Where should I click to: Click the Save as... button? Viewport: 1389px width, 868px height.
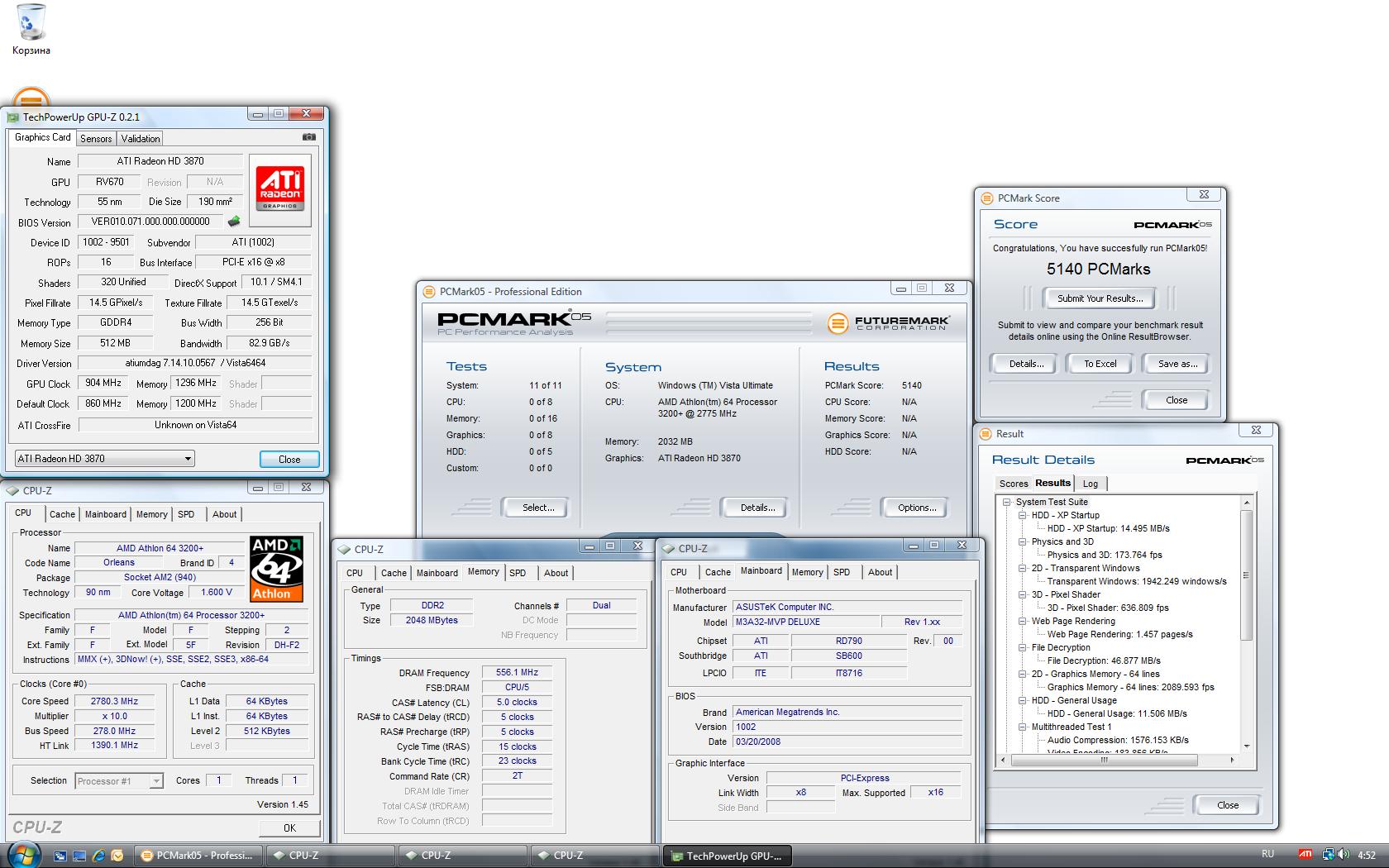pyautogui.click(x=1177, y=364)
